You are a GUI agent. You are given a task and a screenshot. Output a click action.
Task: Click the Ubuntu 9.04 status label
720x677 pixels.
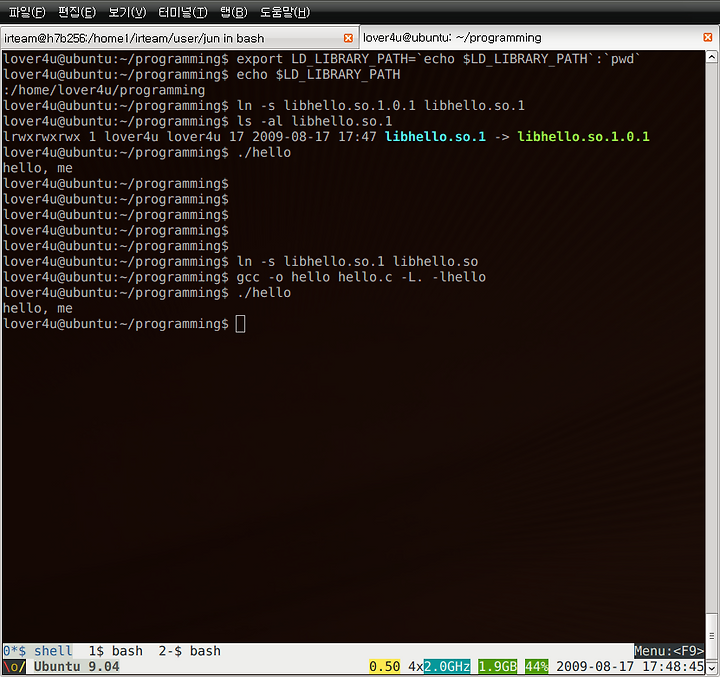(77, 666)
